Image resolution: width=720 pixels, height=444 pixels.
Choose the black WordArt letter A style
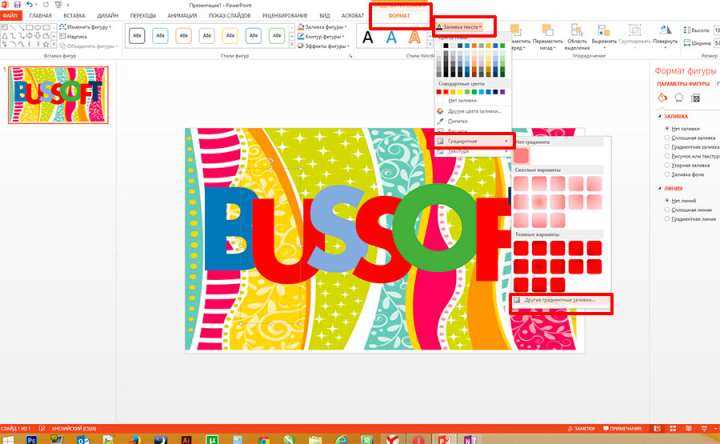point(368,37)
